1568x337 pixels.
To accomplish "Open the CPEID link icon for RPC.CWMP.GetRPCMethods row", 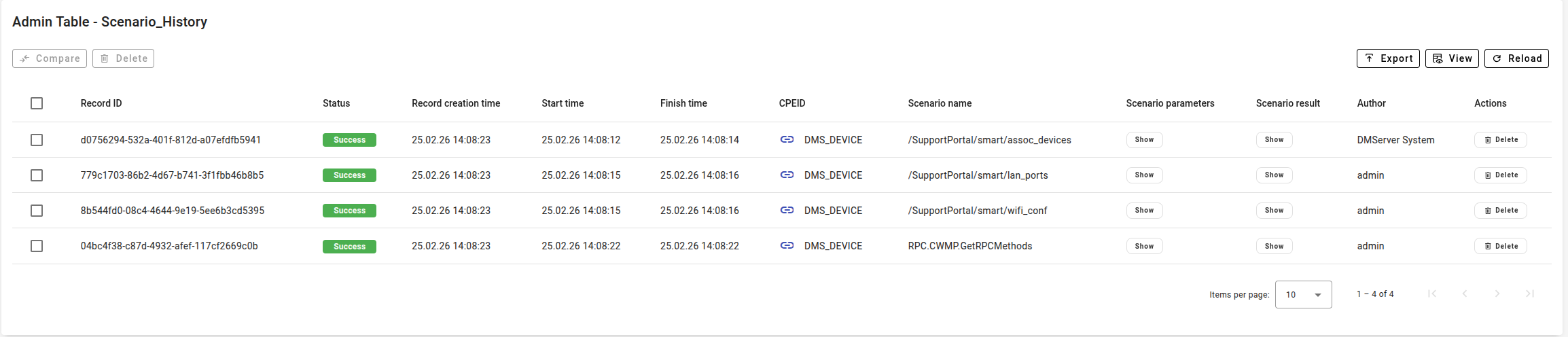I will pyautogui.click(x=787, y=245).
